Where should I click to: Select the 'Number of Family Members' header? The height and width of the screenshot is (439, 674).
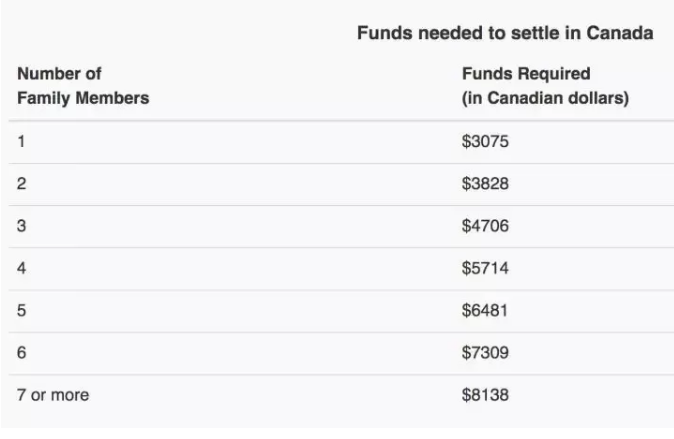point(83,86)
